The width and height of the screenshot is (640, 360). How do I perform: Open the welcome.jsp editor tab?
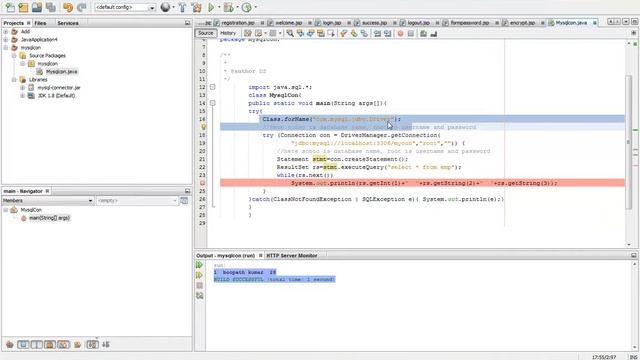(288, 23)
